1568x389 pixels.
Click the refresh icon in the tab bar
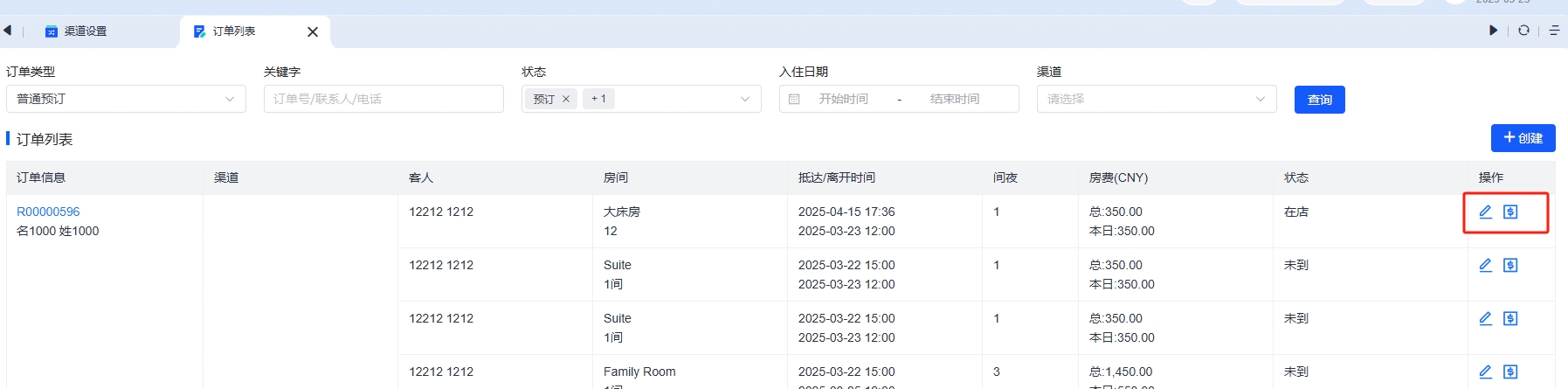click(x=1523, y=31)
